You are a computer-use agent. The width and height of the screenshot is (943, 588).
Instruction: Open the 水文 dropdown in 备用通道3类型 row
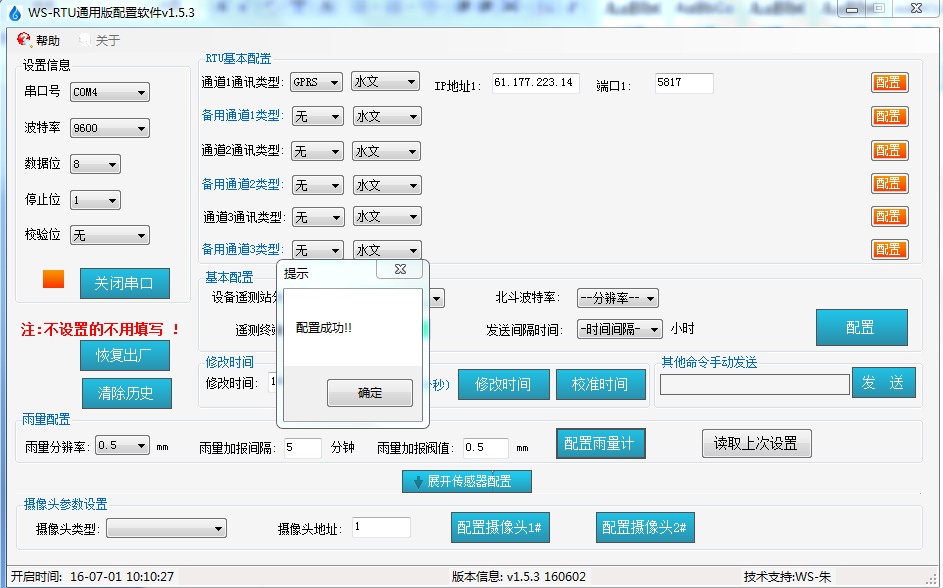(387, 250)
